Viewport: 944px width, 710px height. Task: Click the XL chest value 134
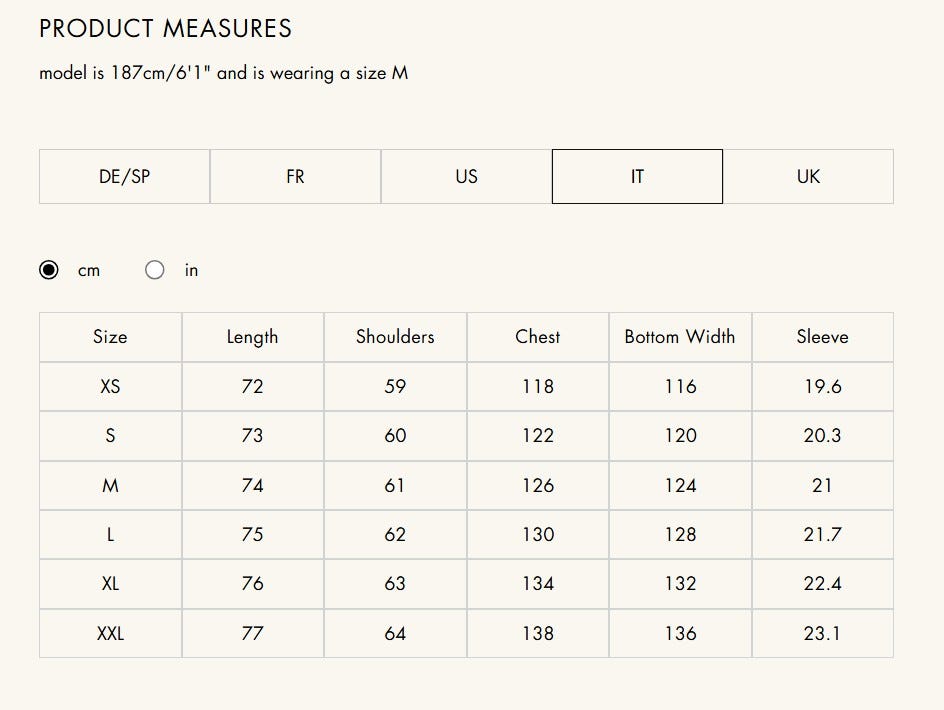538,584
